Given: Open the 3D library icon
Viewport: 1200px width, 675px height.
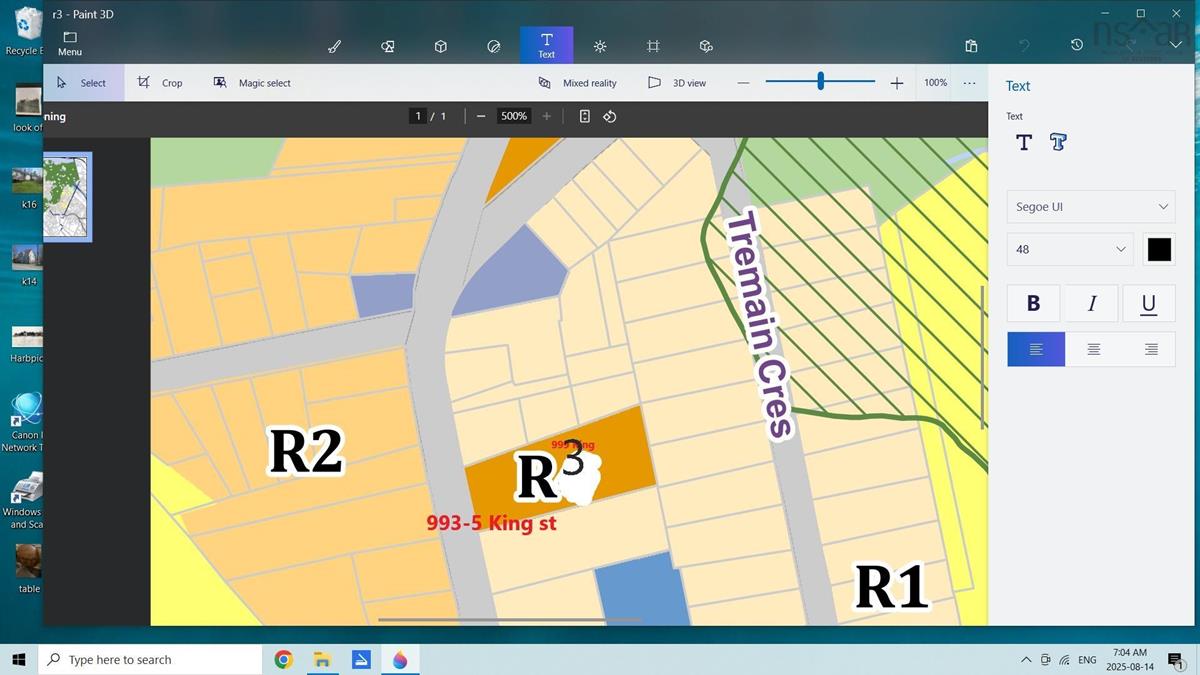Looking at the screenshot, I should [x=706, y=46].
